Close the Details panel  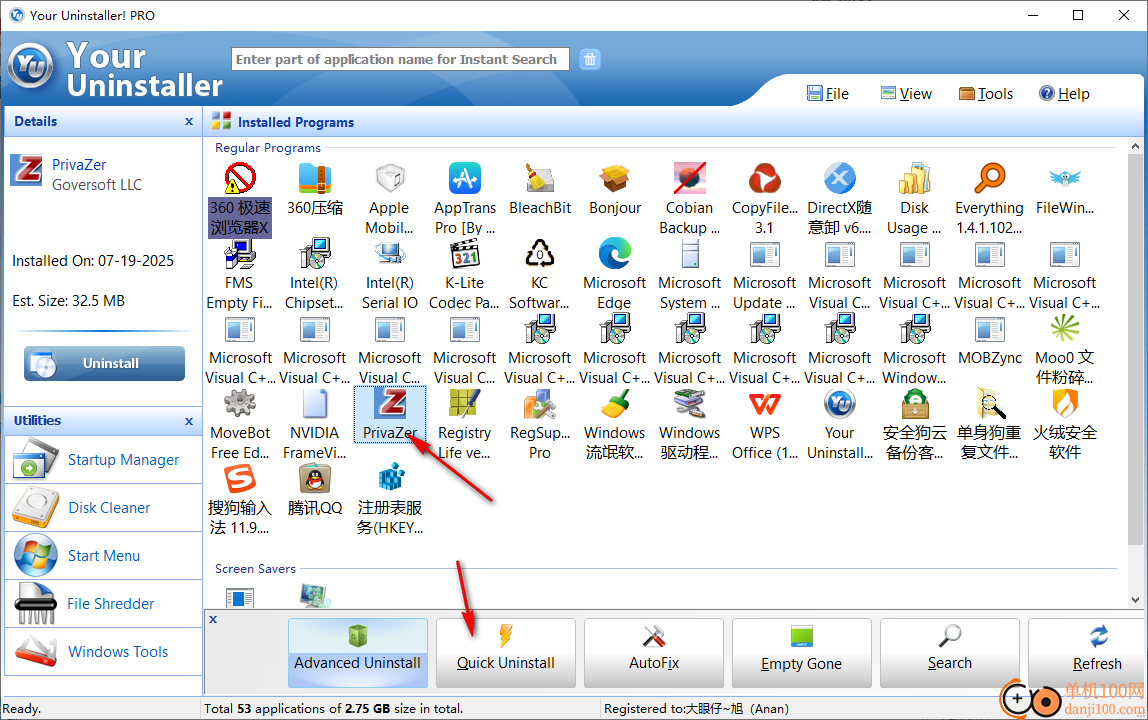tap(189, 122)
